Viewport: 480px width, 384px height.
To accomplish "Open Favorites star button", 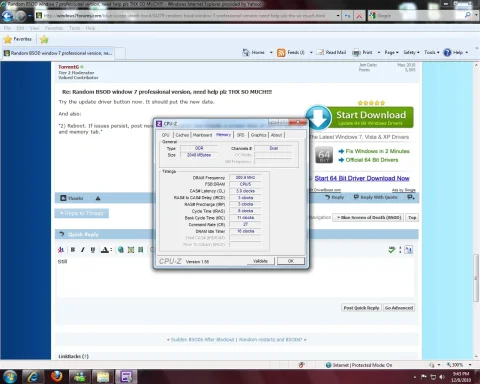I will 18,39.
